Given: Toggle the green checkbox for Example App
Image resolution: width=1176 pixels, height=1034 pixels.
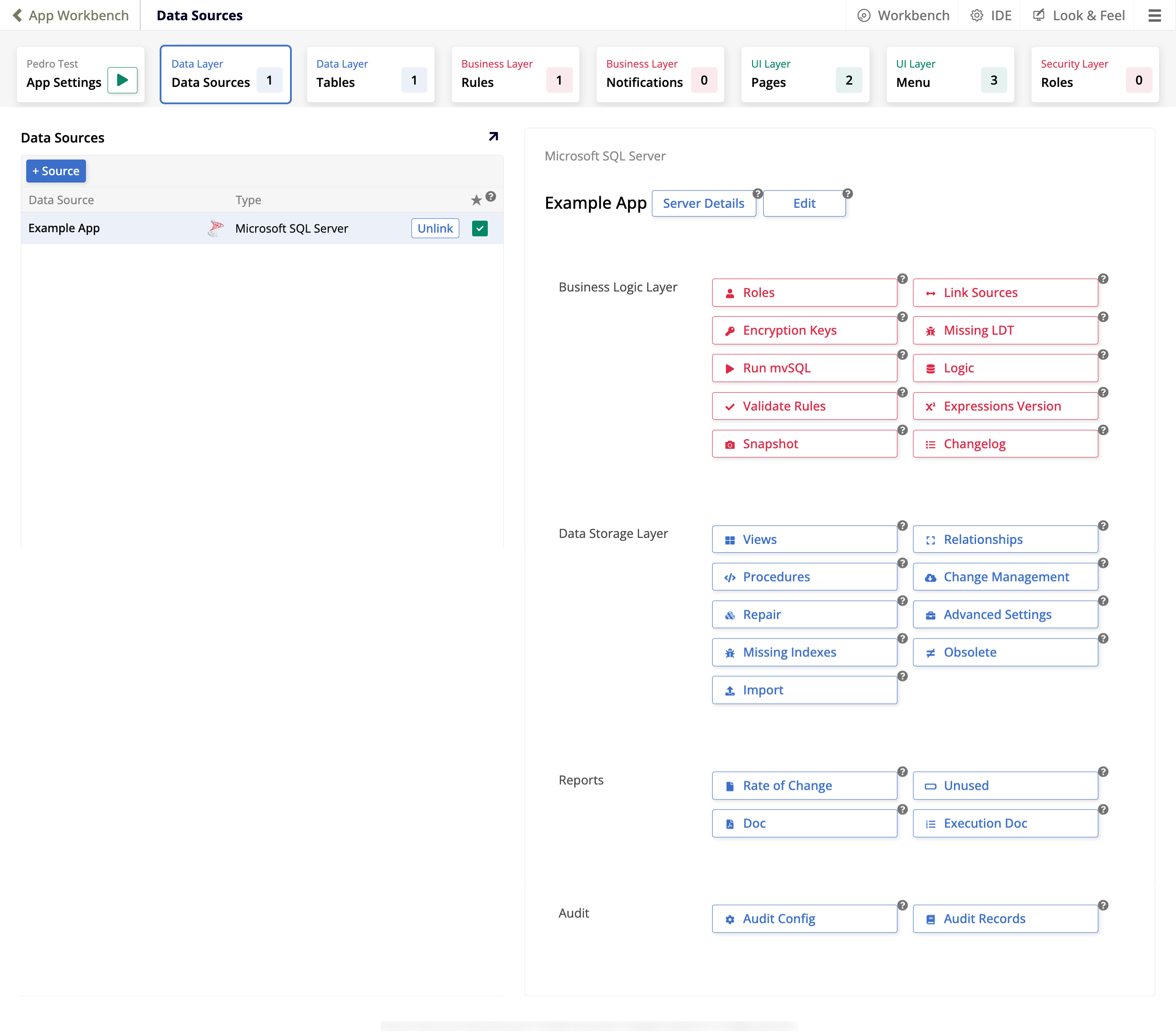Looking at the screenshot, I should (479, 229).
